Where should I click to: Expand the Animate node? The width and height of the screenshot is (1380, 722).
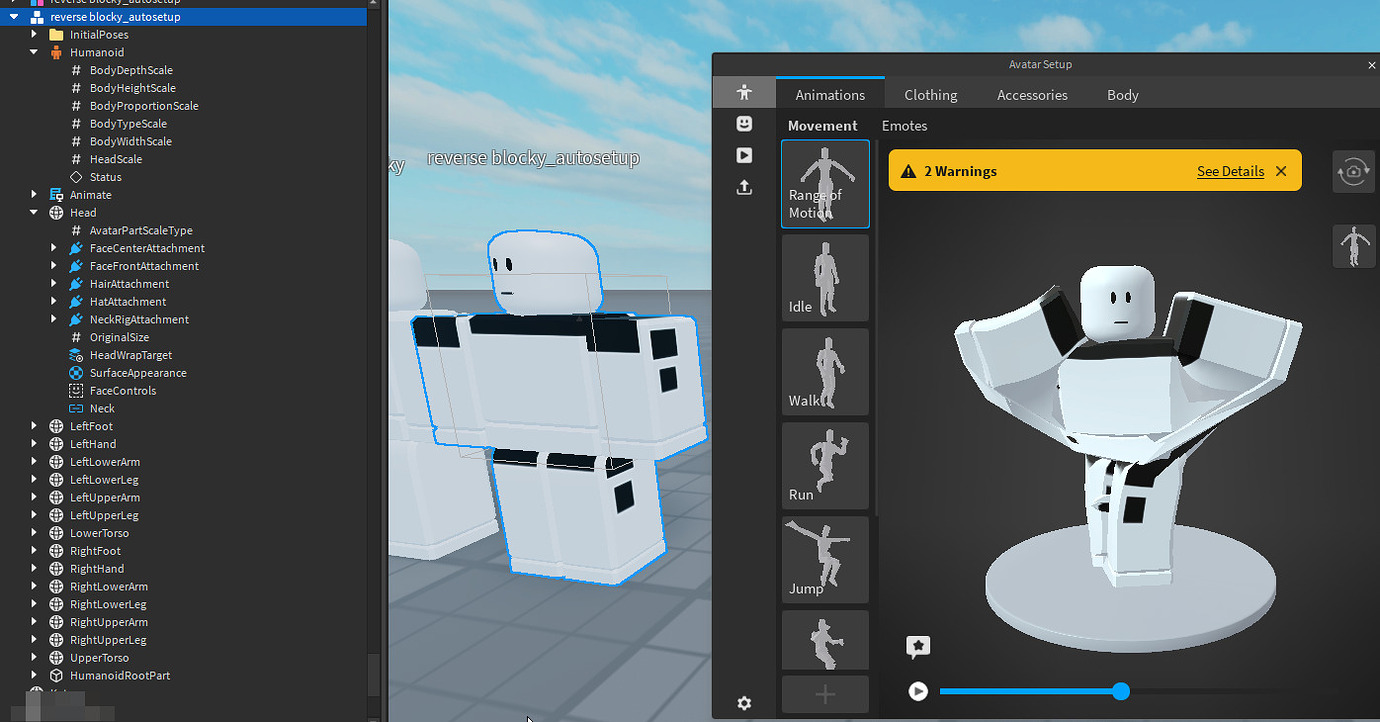coord(34,195)
